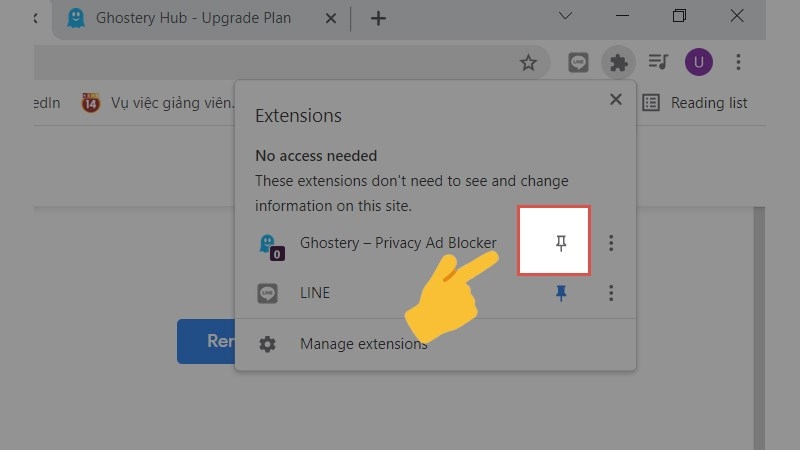Open the media controls icon

658,62
